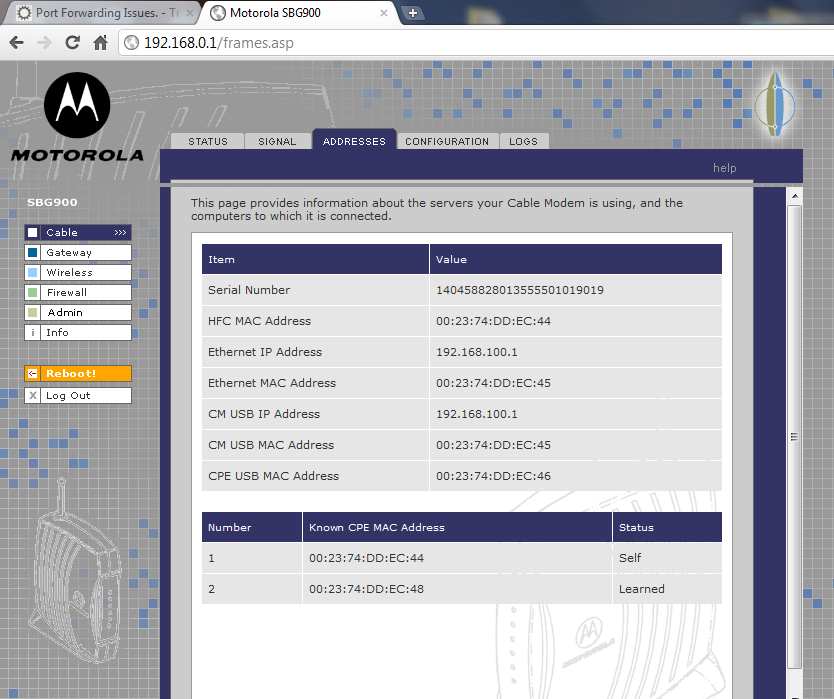Image resolution: width=834 pixels, height=699 pixels.
Task: Click the vertical scrollbar thumb
Action: tap(795, 436)
